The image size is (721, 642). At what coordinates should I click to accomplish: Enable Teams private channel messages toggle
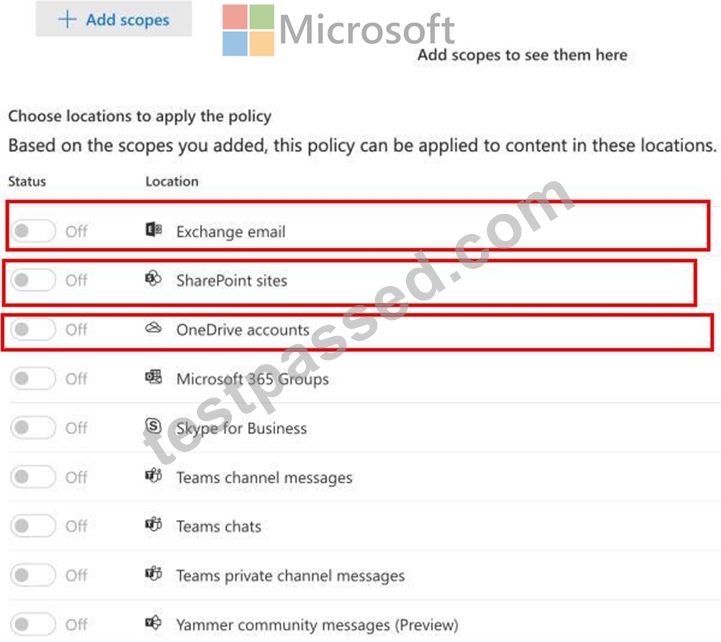click(x=33, y=575)
